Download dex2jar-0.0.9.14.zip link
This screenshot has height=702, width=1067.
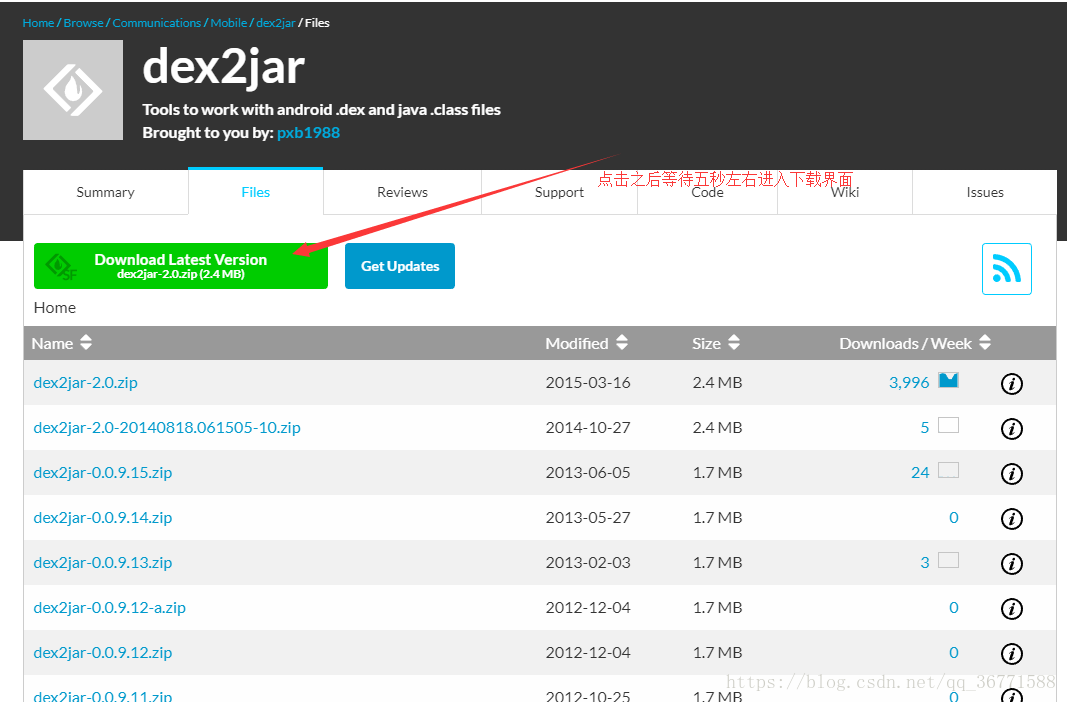tap(103, 517)
